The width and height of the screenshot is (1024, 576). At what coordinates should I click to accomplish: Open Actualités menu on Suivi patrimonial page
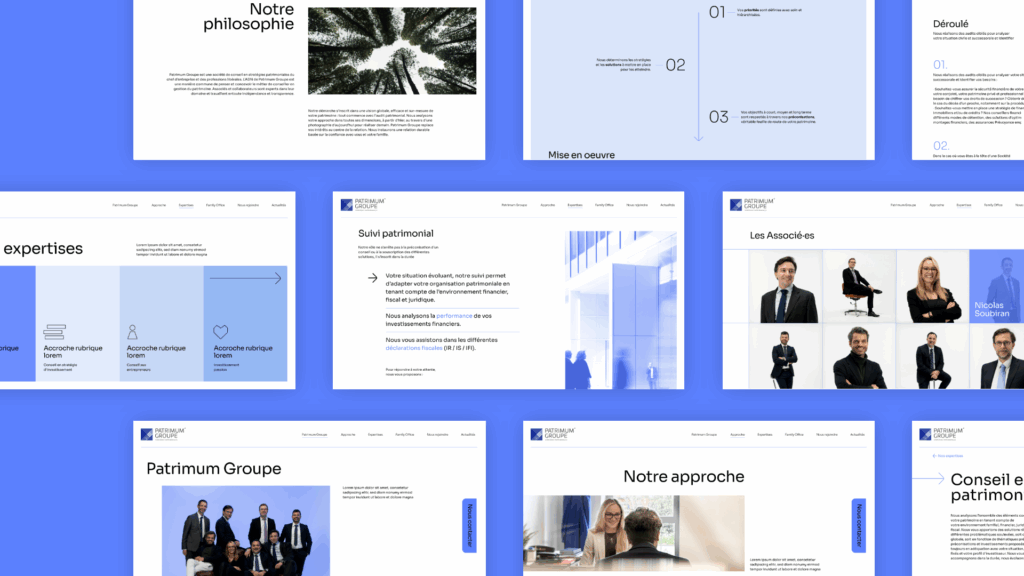point(667,205)
